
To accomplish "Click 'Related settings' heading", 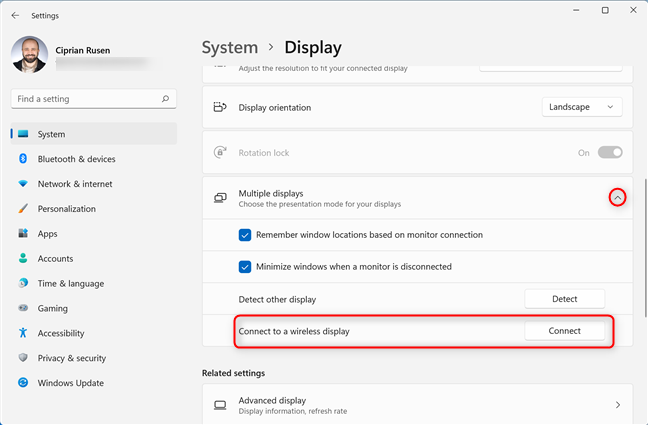I will click(x=233, y=373).
